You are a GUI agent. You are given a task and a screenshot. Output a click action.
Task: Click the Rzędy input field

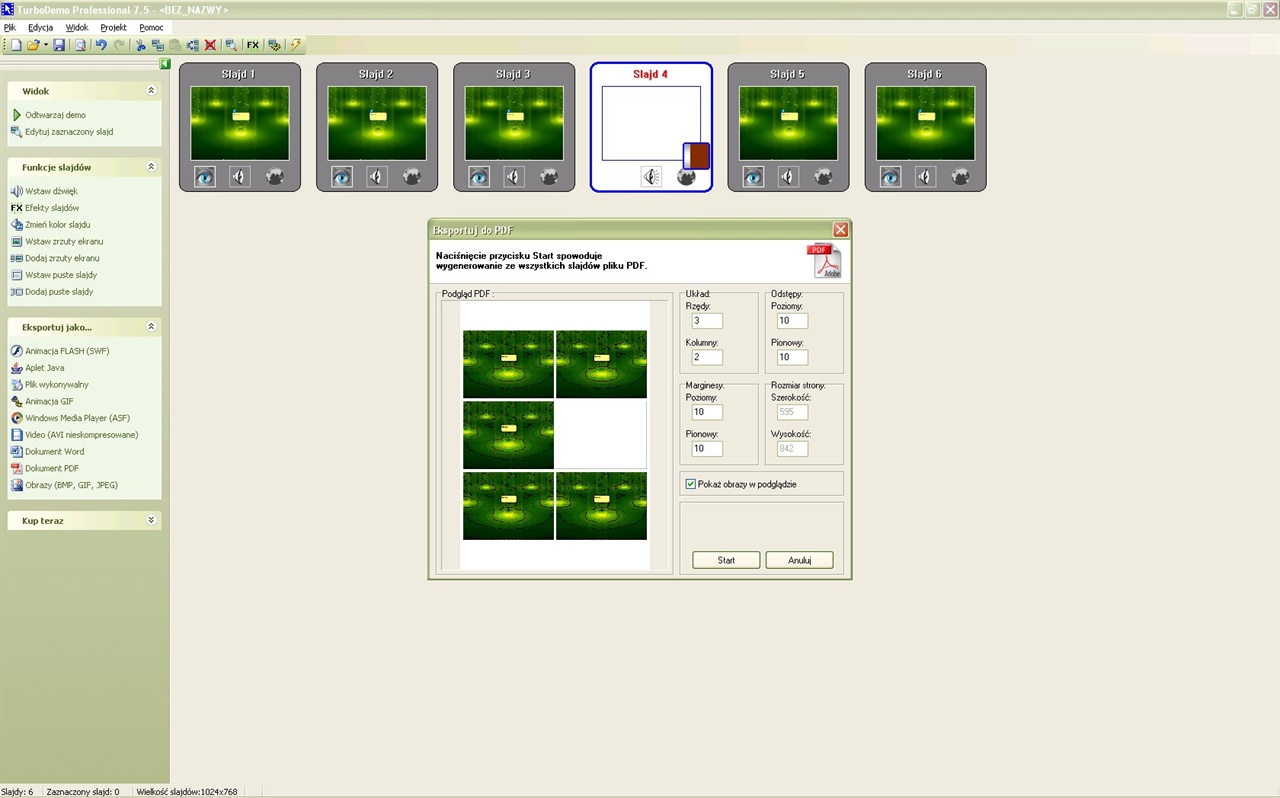coord(706,321)
